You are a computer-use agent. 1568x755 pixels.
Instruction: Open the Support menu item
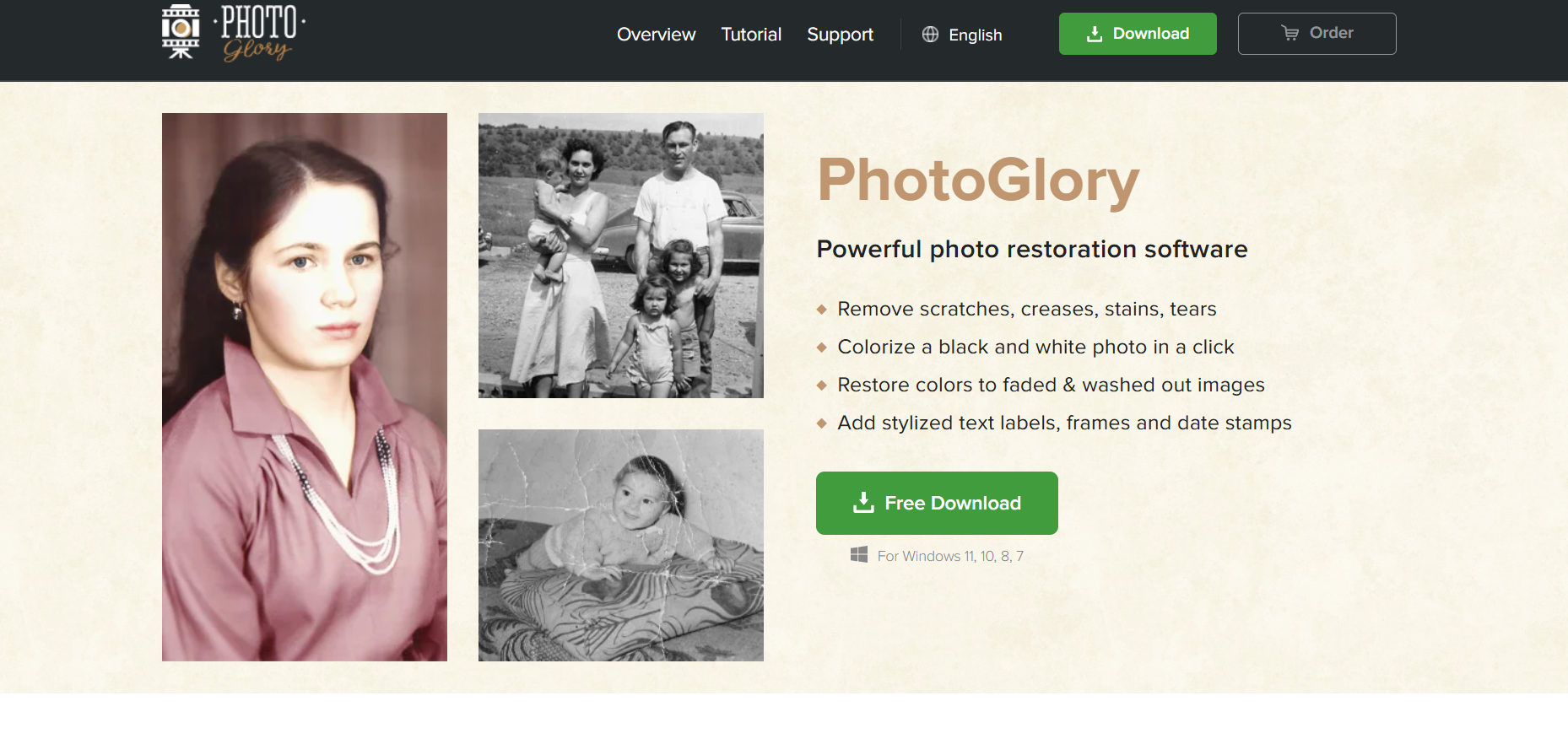pos(840,35)
